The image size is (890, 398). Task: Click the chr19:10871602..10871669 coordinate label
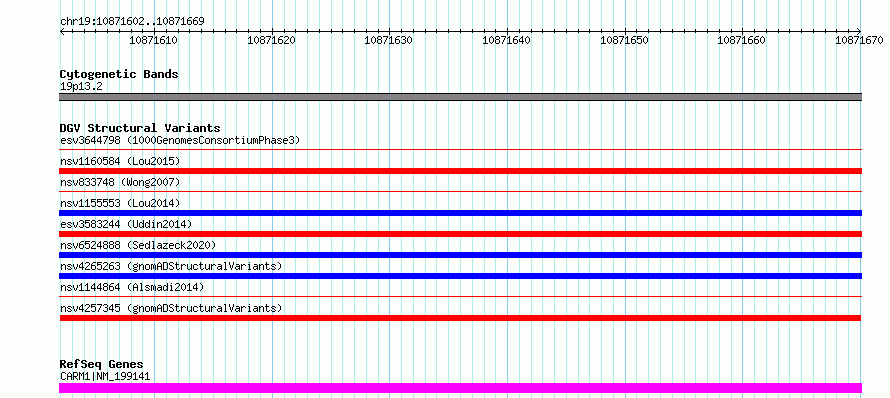click(132, 22)
